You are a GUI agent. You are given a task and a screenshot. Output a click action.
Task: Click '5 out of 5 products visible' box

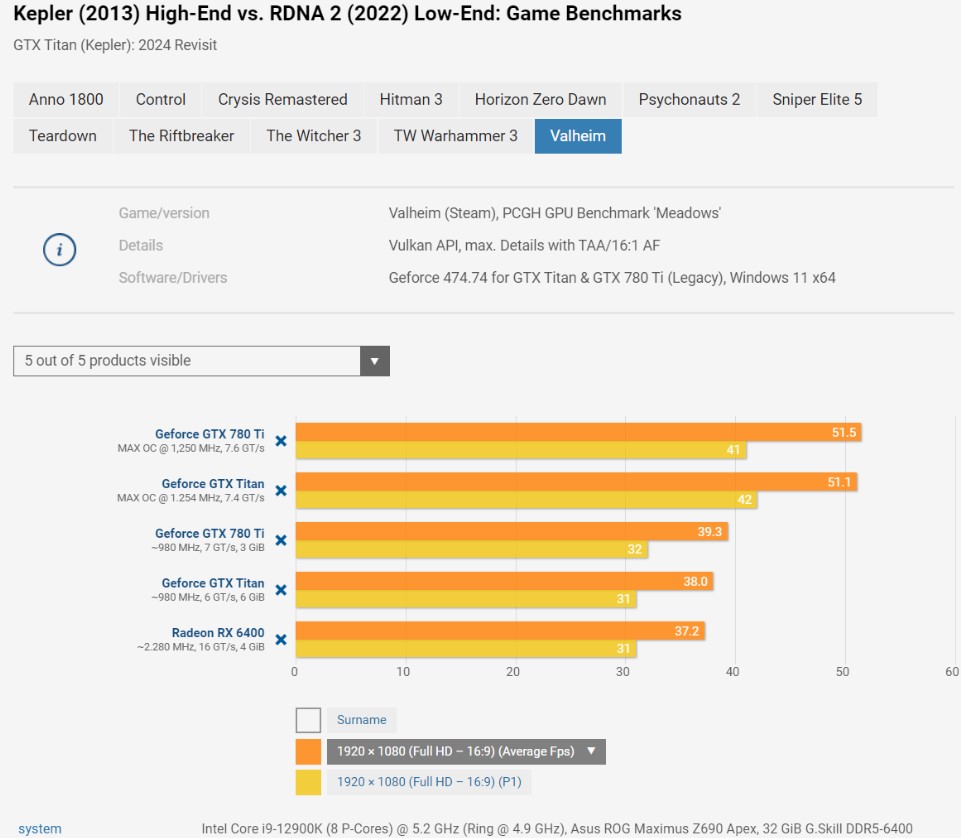201,361
